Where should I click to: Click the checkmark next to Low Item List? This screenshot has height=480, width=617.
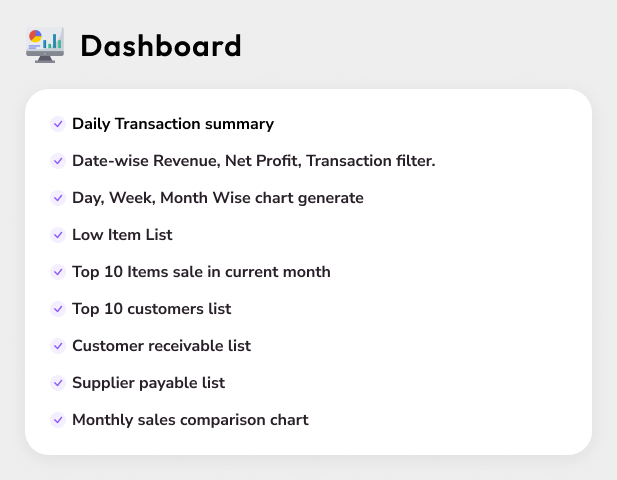click(x=58, y=235)
